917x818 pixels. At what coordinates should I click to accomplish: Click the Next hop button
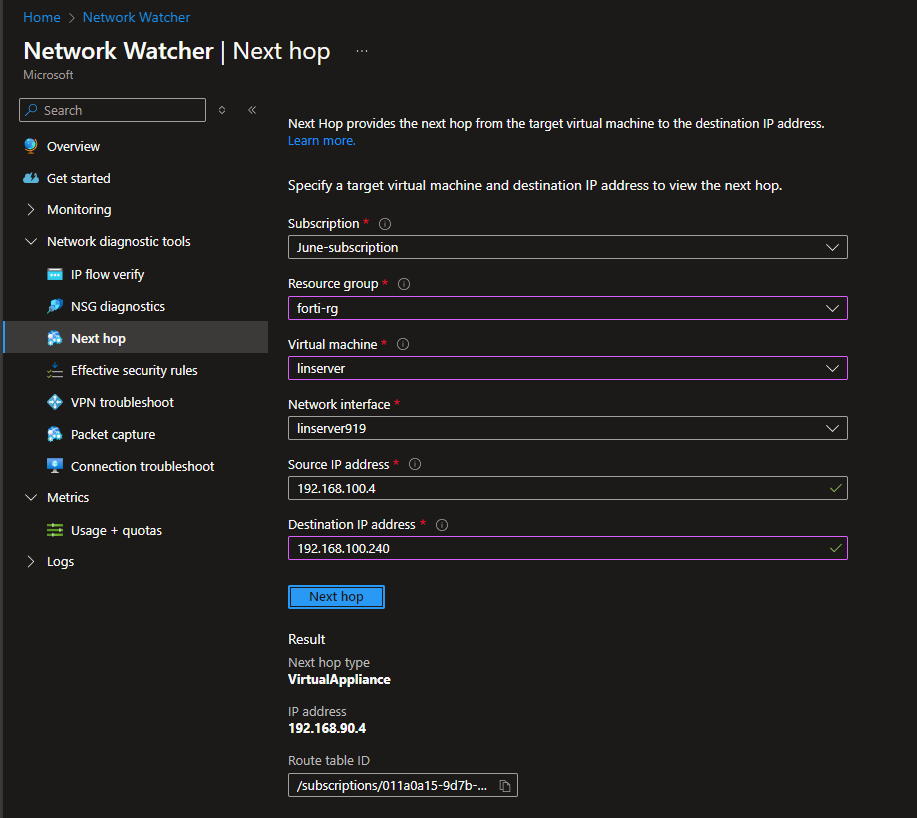coord(336,597)
